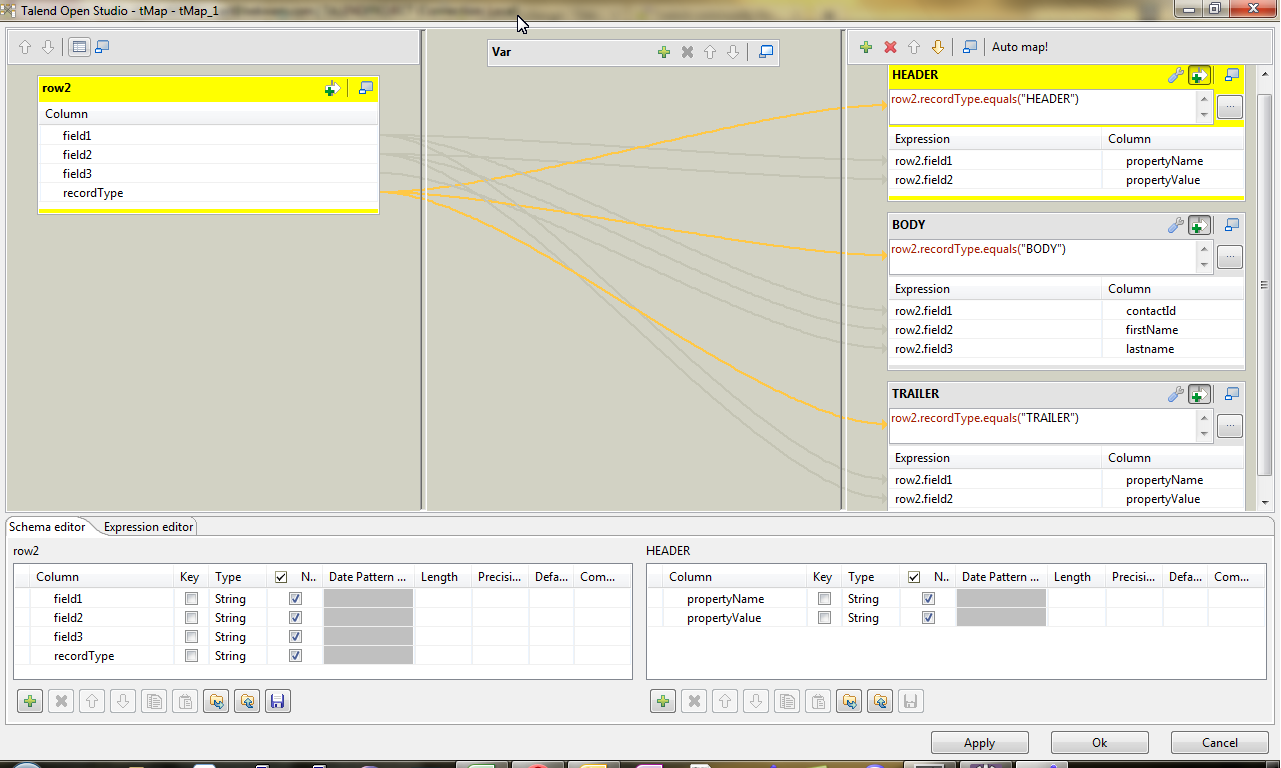1281x768 pixels.
Task: Run Auto map! in the output panel
Action: pyautogui.click(x=1019, y=46)
